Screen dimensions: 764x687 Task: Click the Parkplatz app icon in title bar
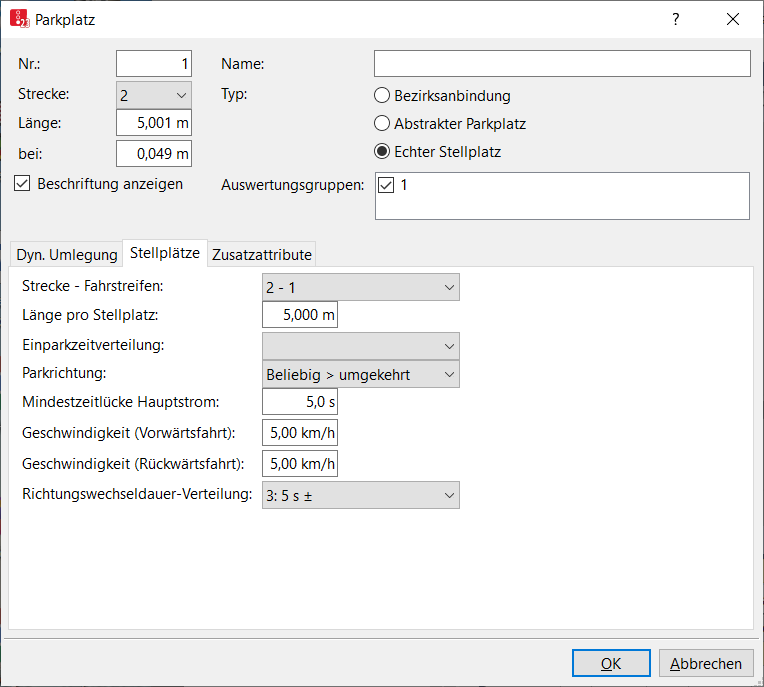tap(19, 19)
